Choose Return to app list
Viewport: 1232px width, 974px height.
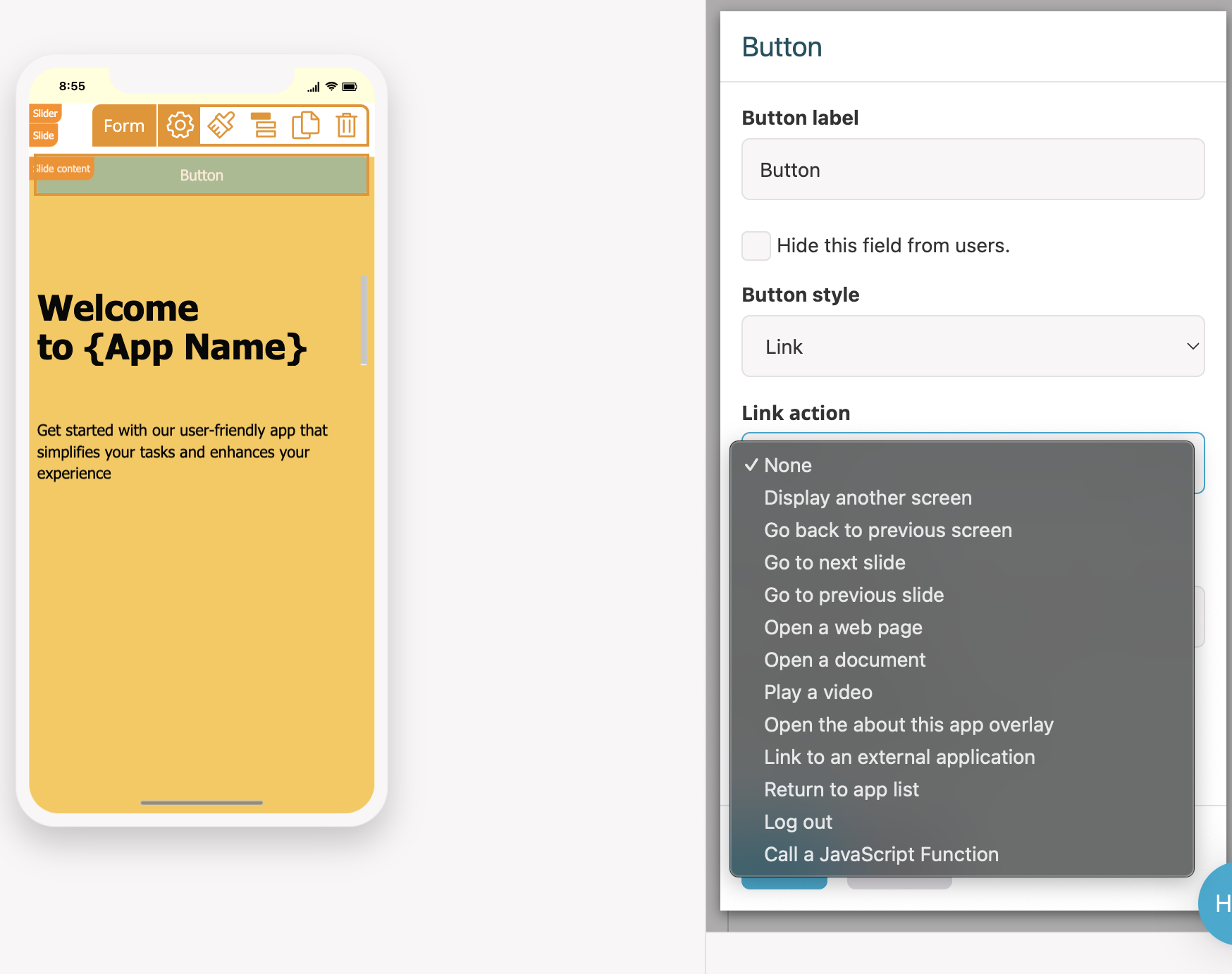click(962, 789)
